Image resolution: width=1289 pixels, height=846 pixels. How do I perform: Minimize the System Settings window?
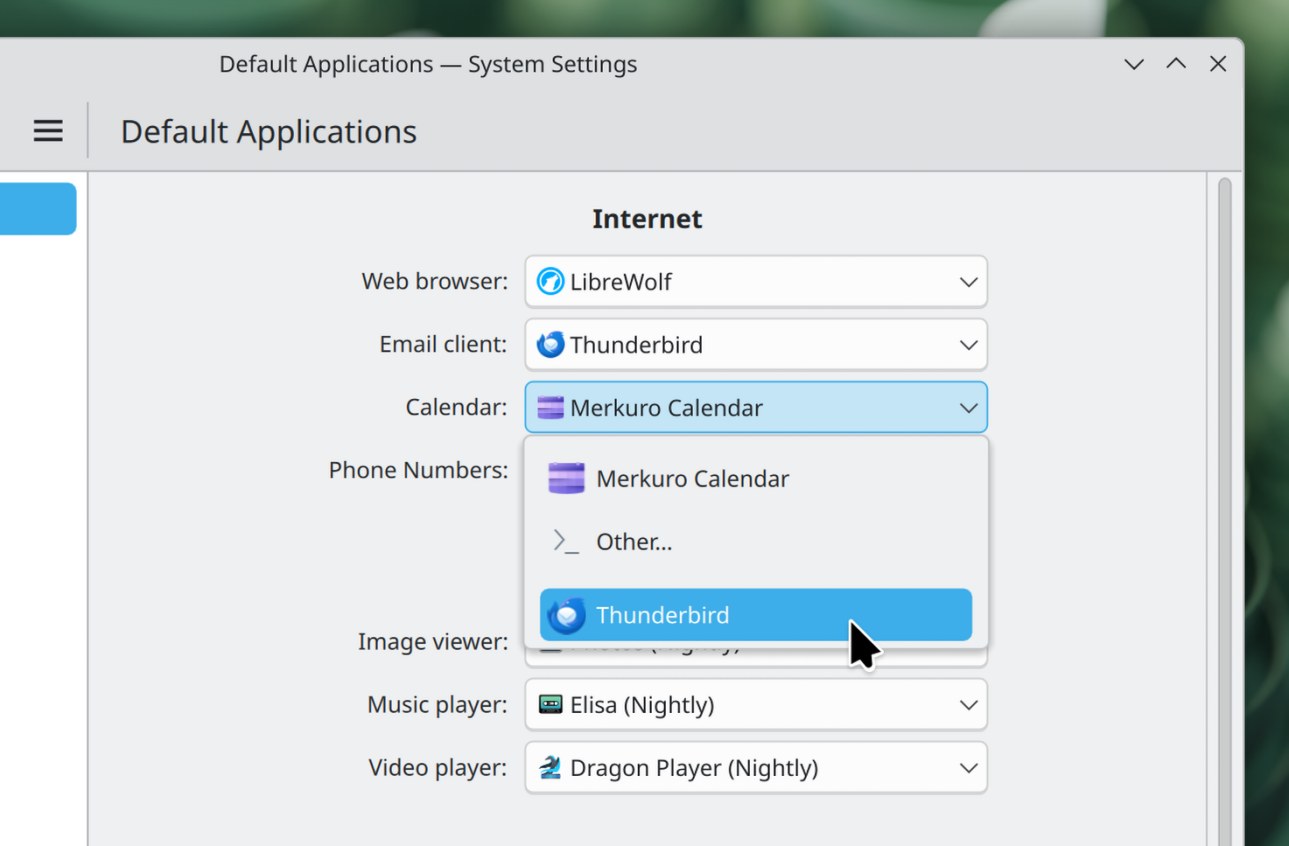(x=1134, y=65)
